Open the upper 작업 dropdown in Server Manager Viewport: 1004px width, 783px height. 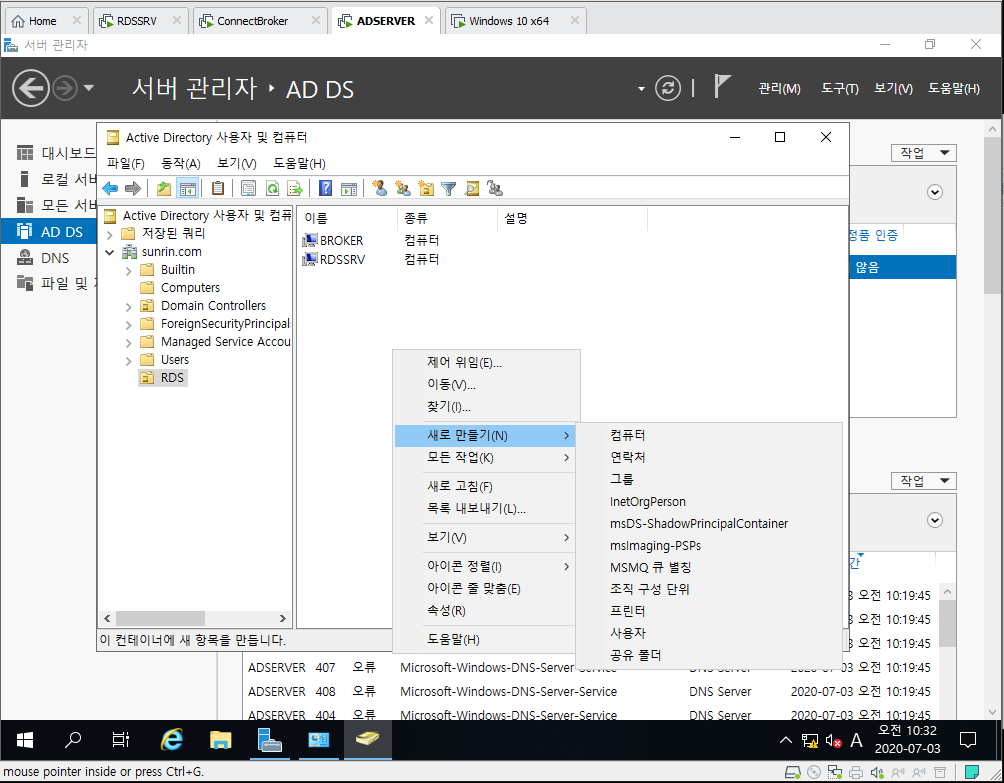point(923,153)
